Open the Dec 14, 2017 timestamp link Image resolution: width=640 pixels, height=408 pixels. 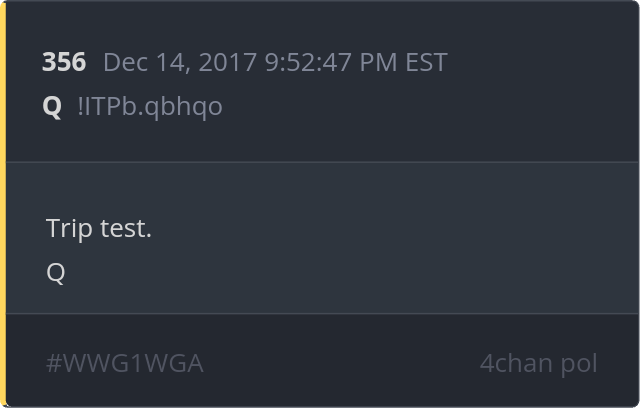[275, 62]
